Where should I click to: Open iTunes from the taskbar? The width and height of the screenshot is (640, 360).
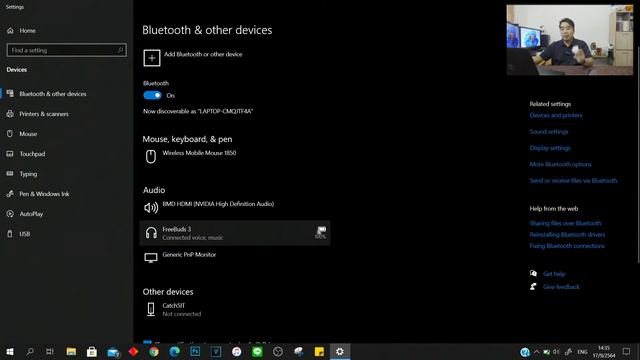coord(237,351)
